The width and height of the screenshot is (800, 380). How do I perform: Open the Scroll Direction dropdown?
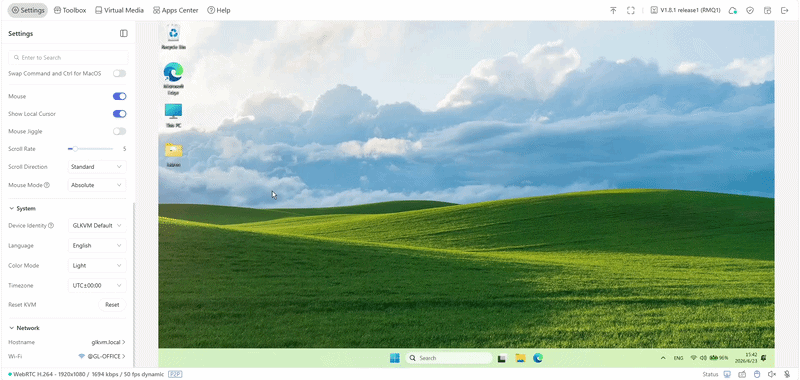97,167
